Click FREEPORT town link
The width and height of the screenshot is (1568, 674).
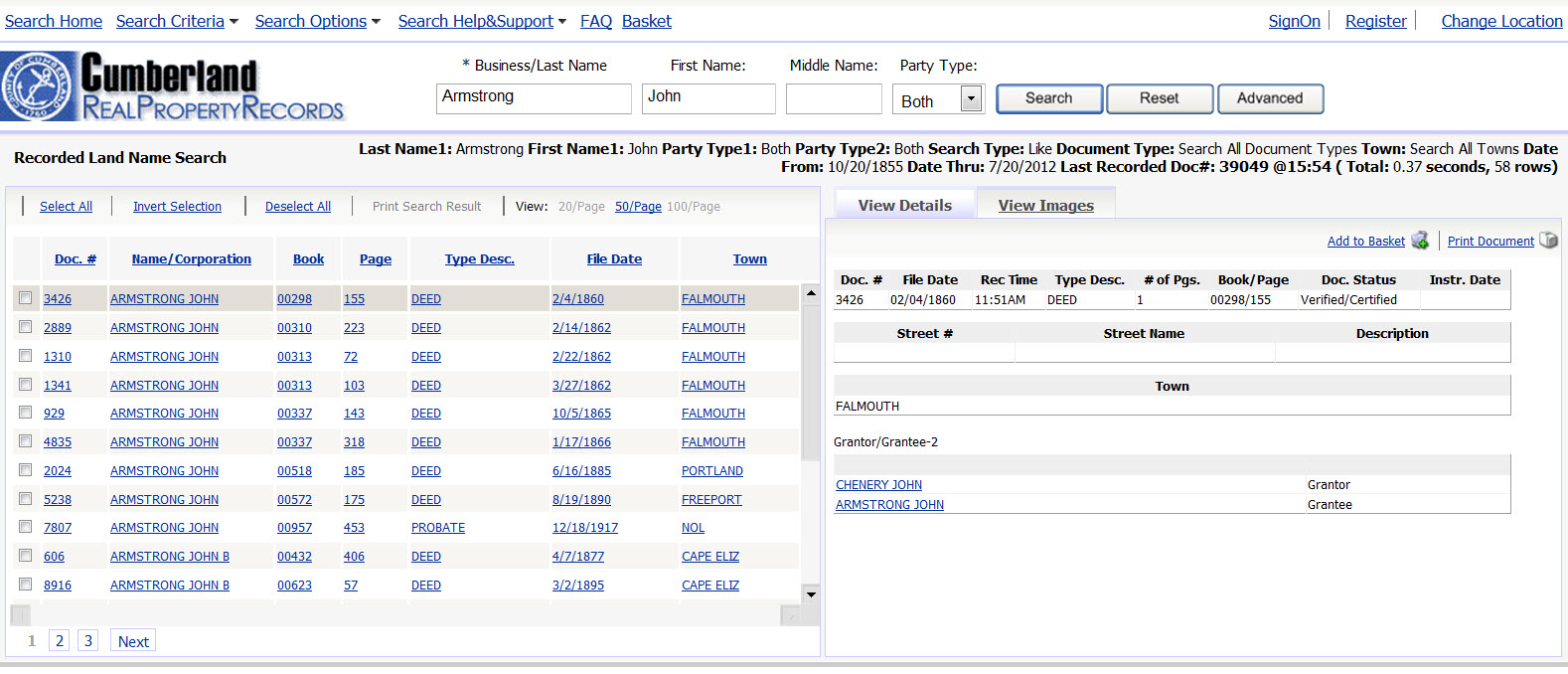tap(711, 499)
